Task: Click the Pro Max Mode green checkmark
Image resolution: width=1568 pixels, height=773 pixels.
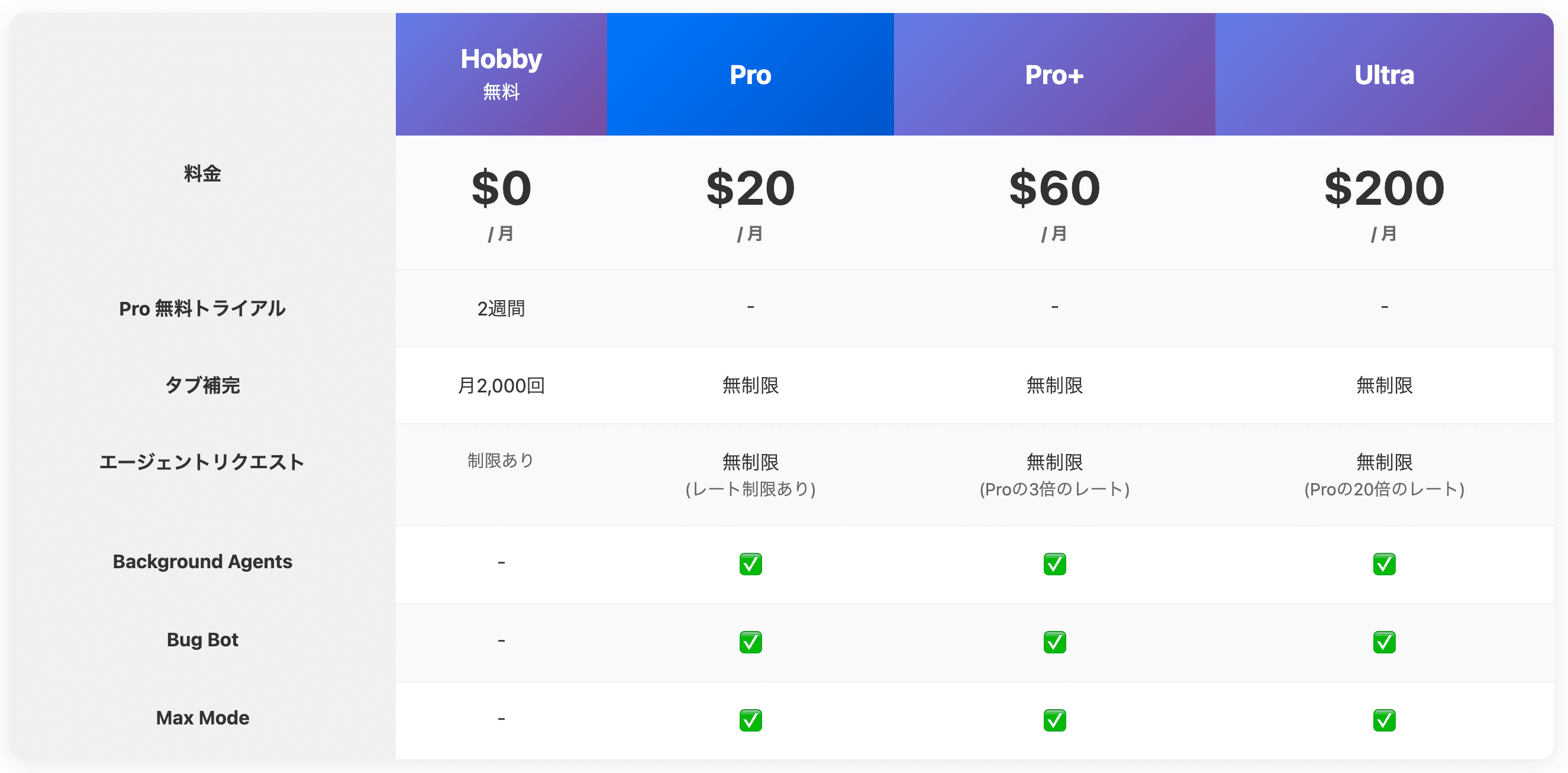Action: tap(750, 720)
